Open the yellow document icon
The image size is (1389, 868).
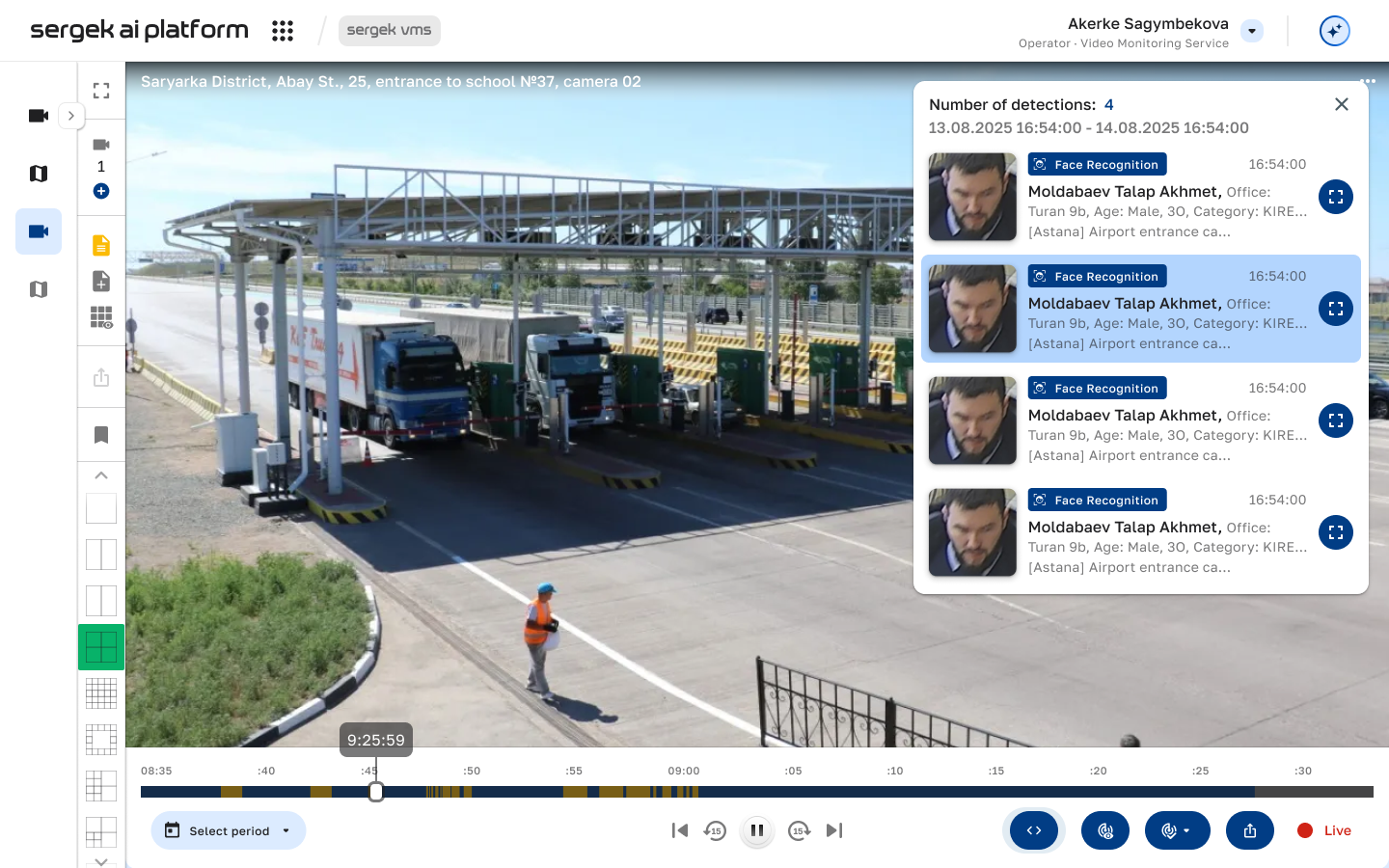click(x=101, y=245)
